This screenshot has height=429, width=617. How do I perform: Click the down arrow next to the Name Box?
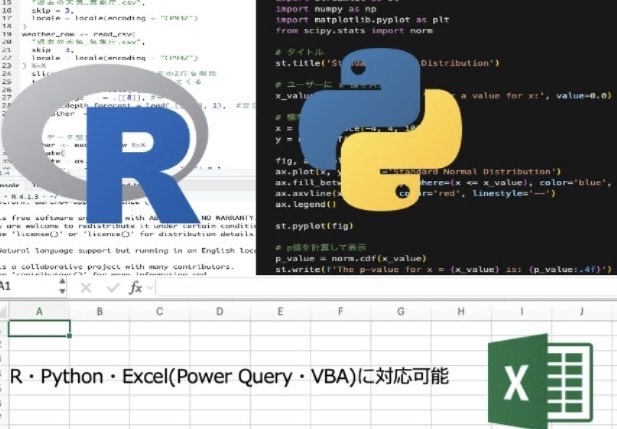click(x=62, y=291)
